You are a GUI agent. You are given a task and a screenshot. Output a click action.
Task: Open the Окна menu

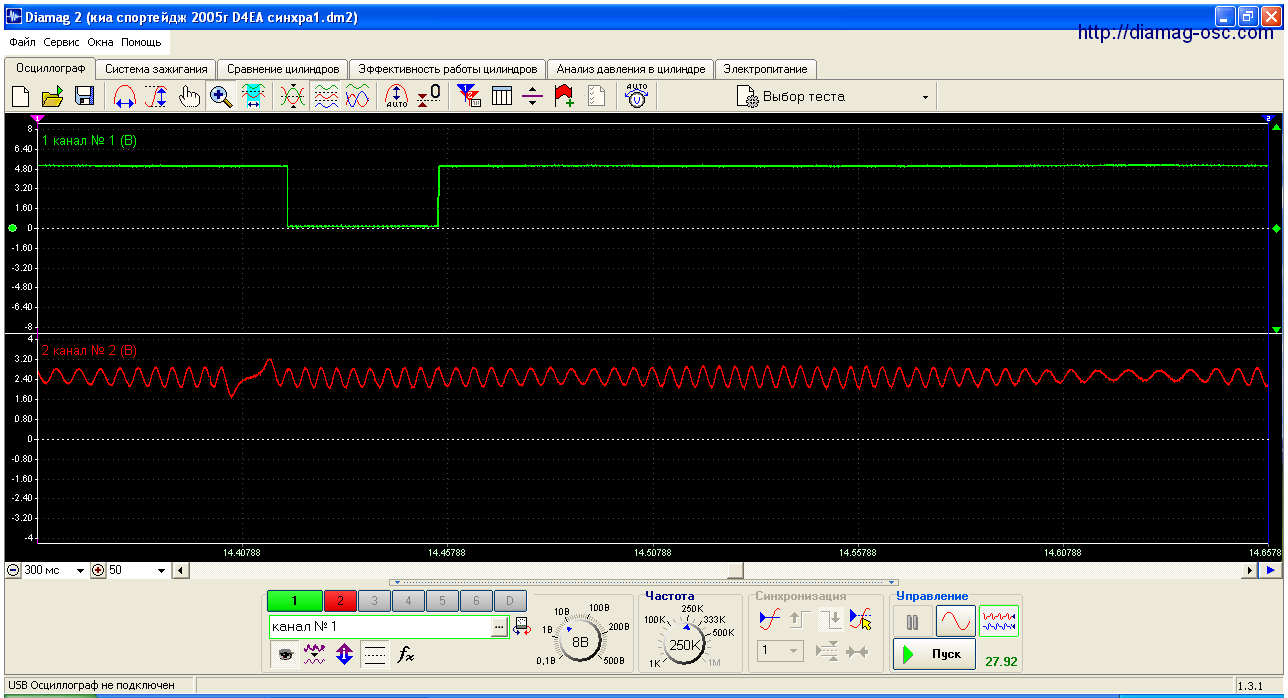(100, 43)
